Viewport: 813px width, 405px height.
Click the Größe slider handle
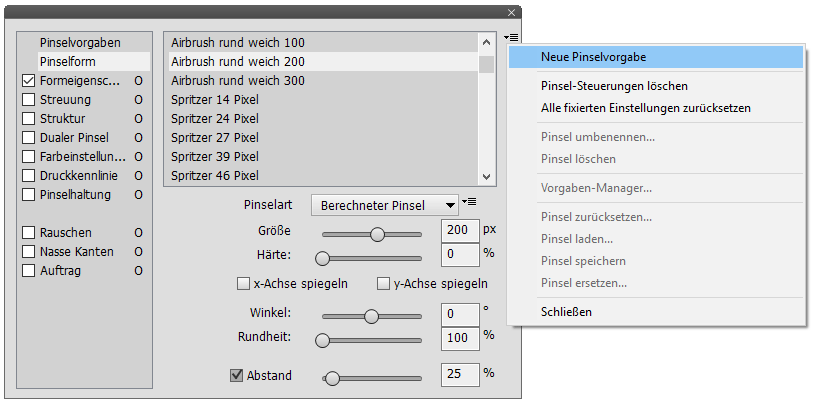[377, 234]
